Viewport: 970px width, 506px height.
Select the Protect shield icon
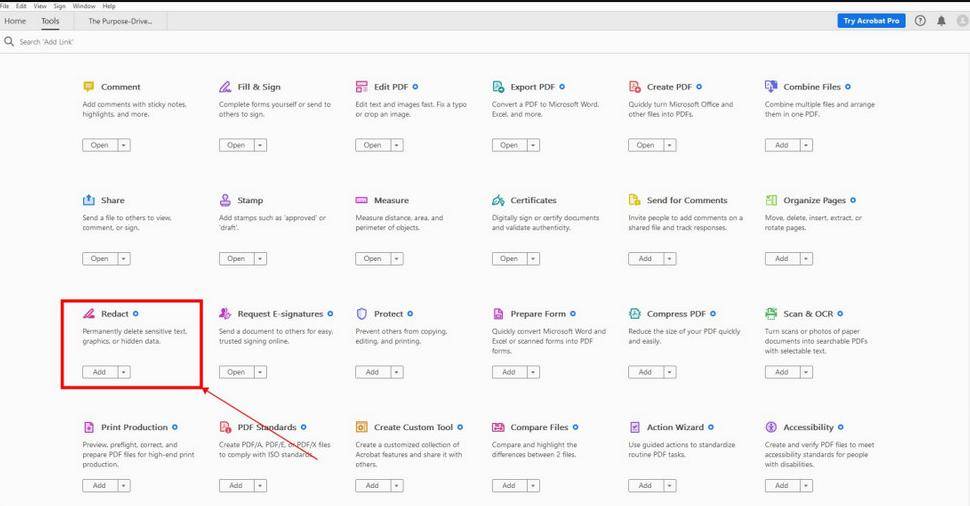[x=362, y=314]
